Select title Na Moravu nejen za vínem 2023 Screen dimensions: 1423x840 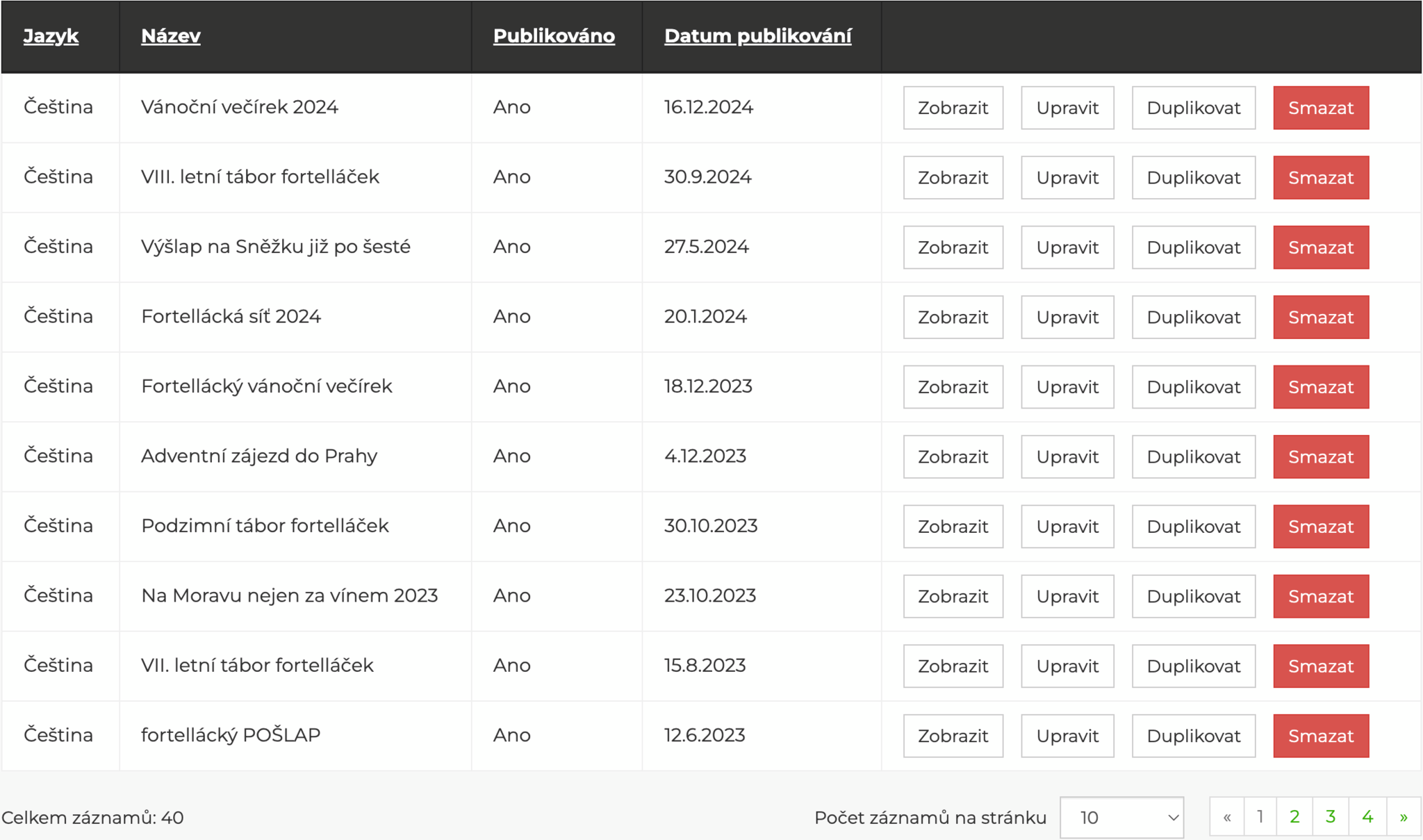289,595
